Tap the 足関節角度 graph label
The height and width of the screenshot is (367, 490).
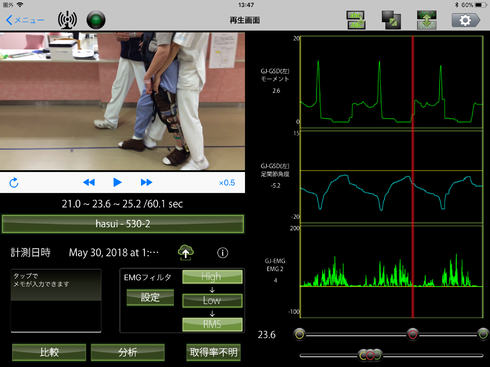(x=275, y=174)
